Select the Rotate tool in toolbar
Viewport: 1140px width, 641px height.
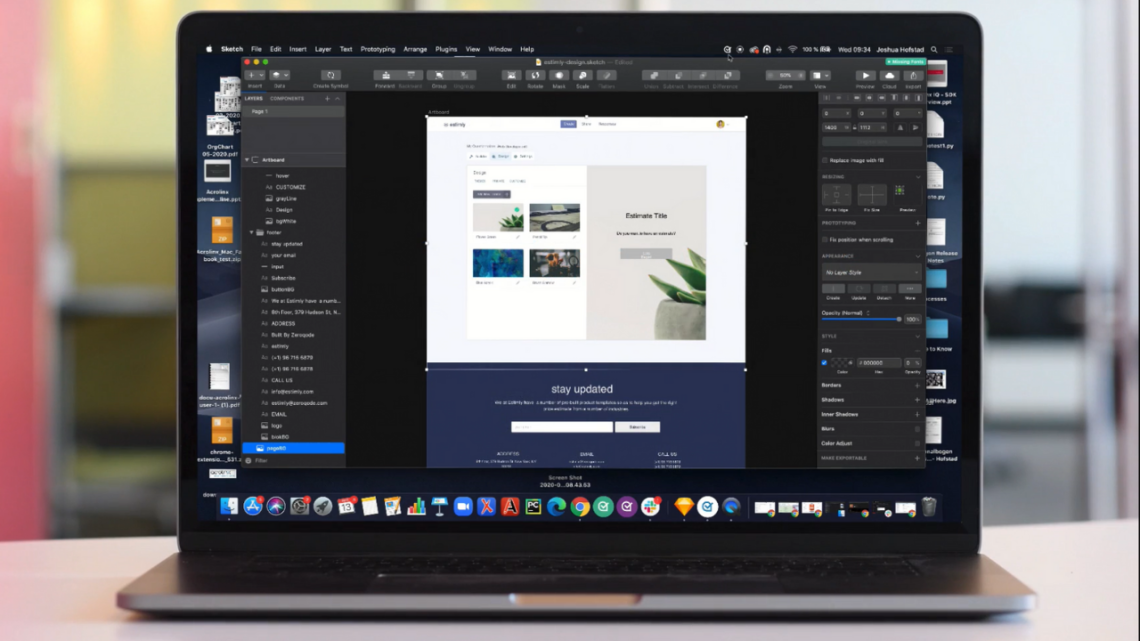pyautogui.click(x=535, y=75)
